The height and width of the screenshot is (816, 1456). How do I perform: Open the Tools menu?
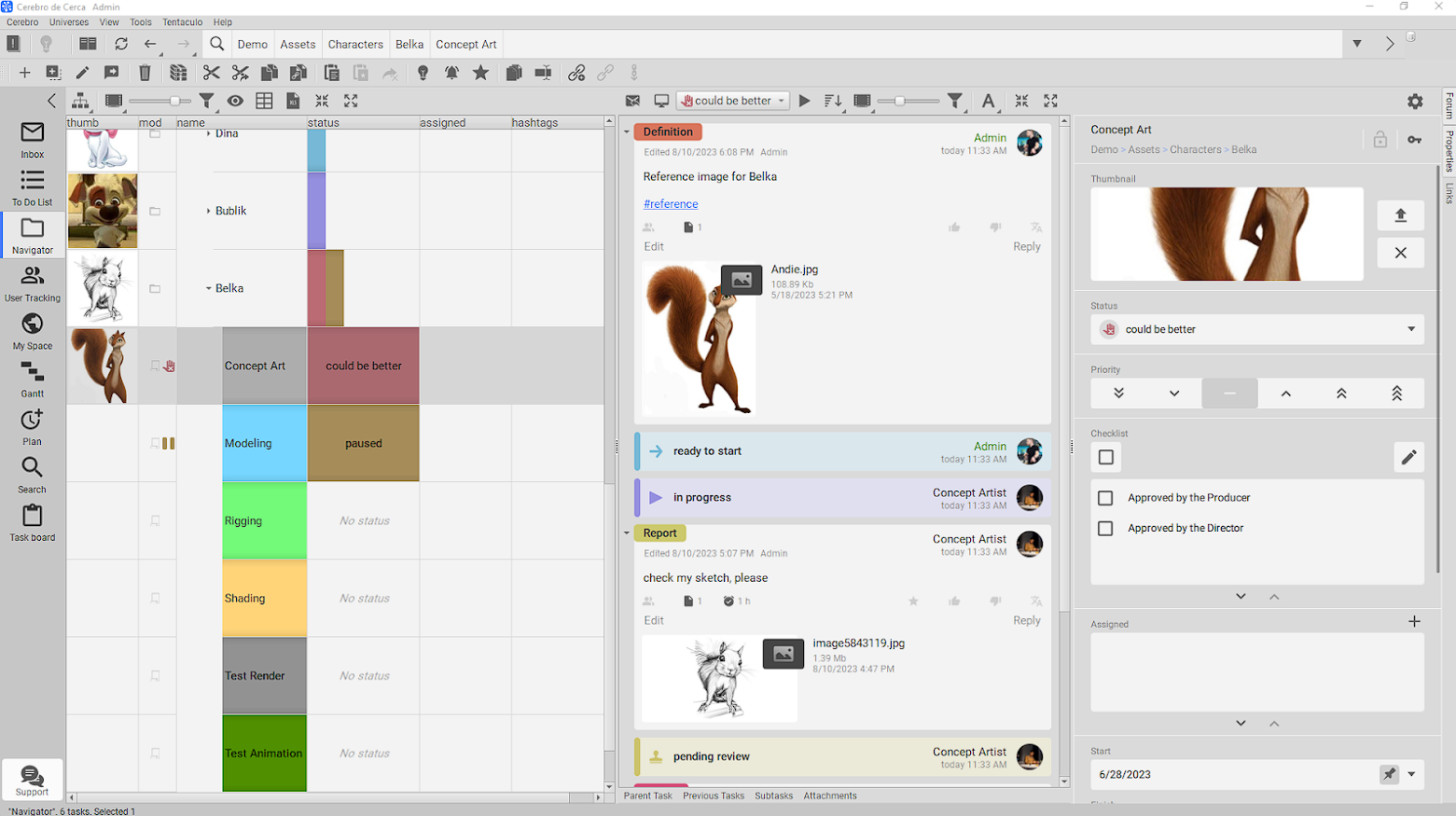click(141, 22)
